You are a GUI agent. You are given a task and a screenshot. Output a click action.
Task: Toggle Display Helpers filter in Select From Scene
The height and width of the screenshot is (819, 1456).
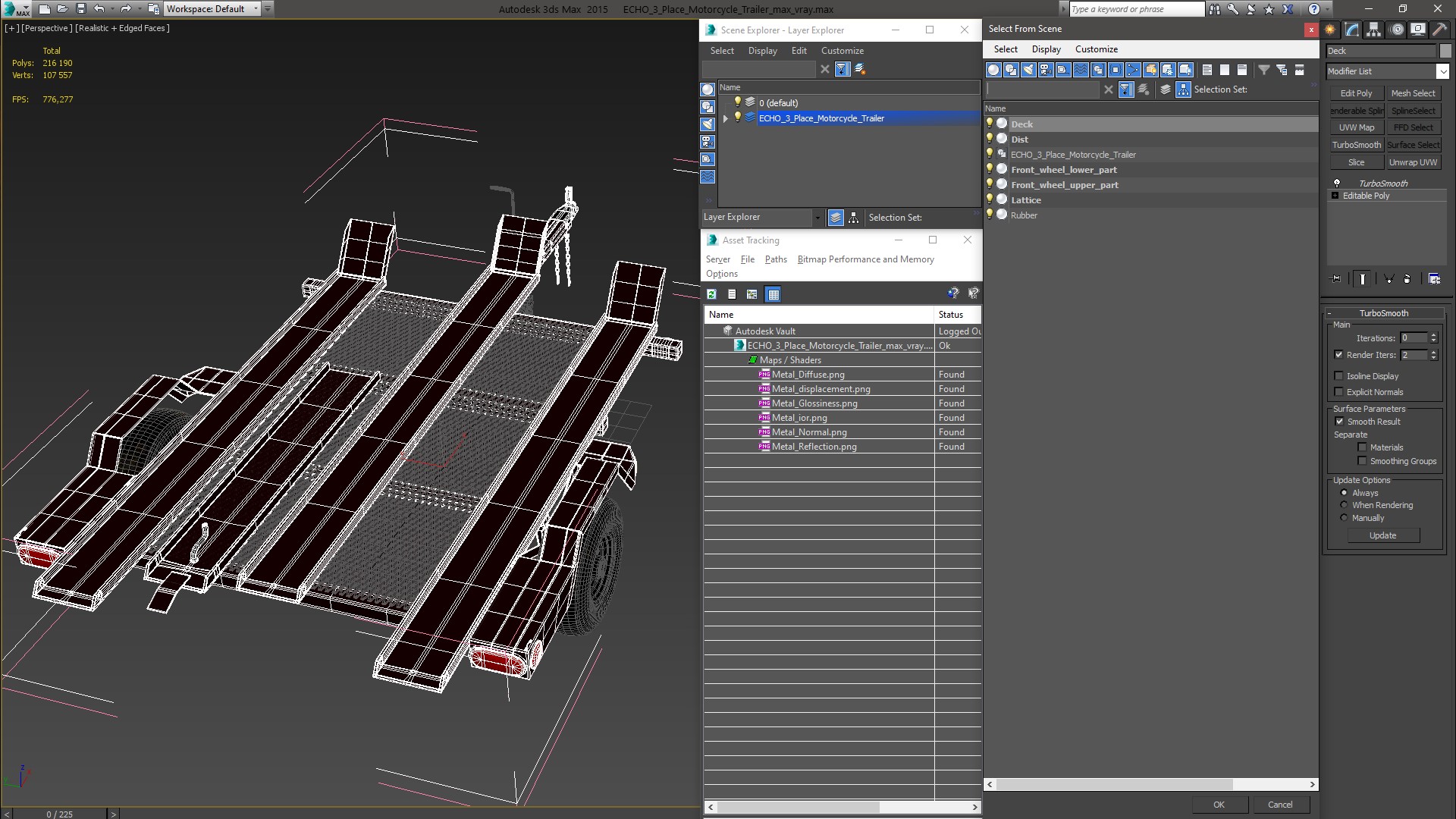click(x=1063, y=70)
